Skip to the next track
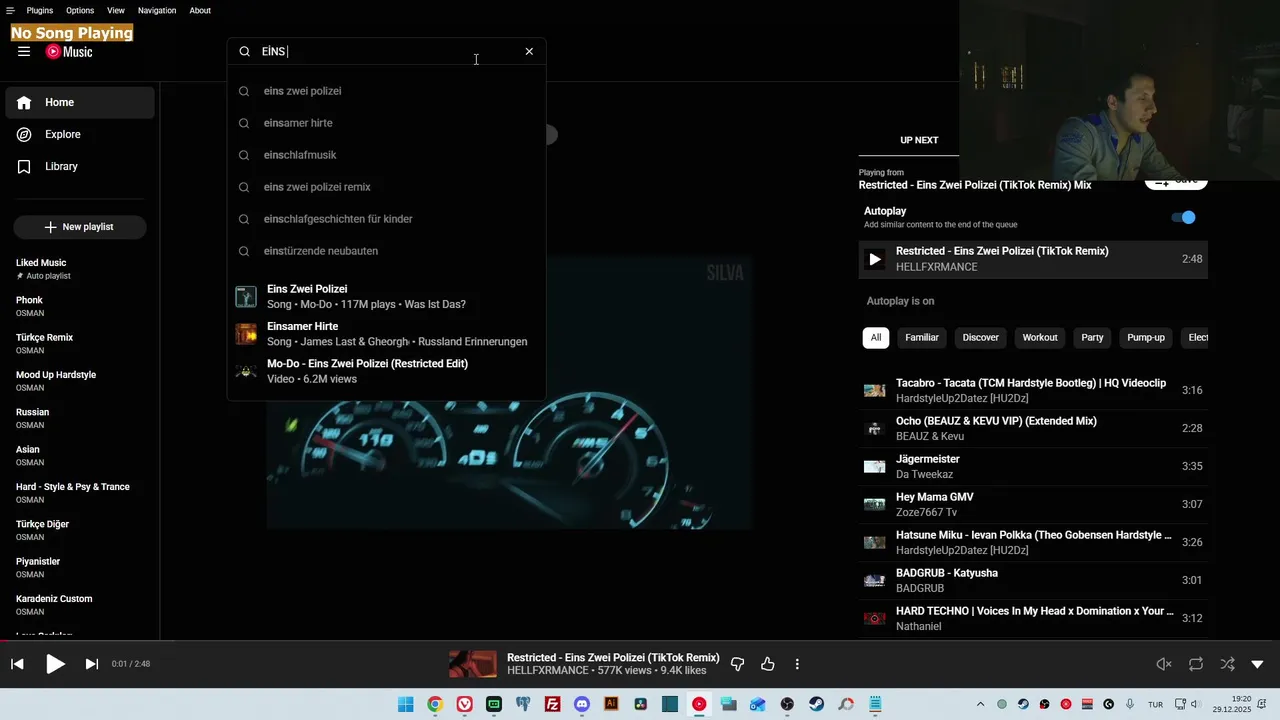The height and width of the screenshot is (720, 1280). (92, 664)
